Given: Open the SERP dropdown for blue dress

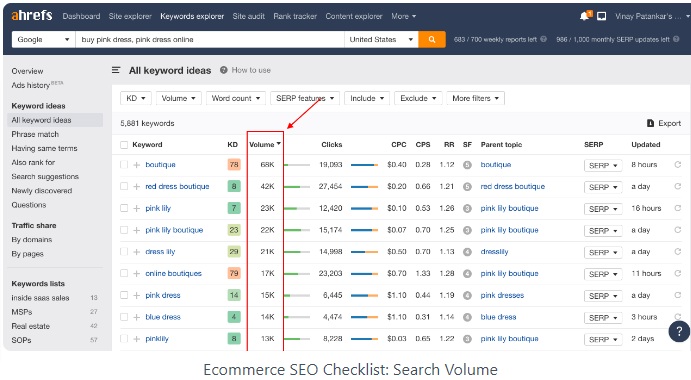Looking at the screenshot, I should point(603,318).
